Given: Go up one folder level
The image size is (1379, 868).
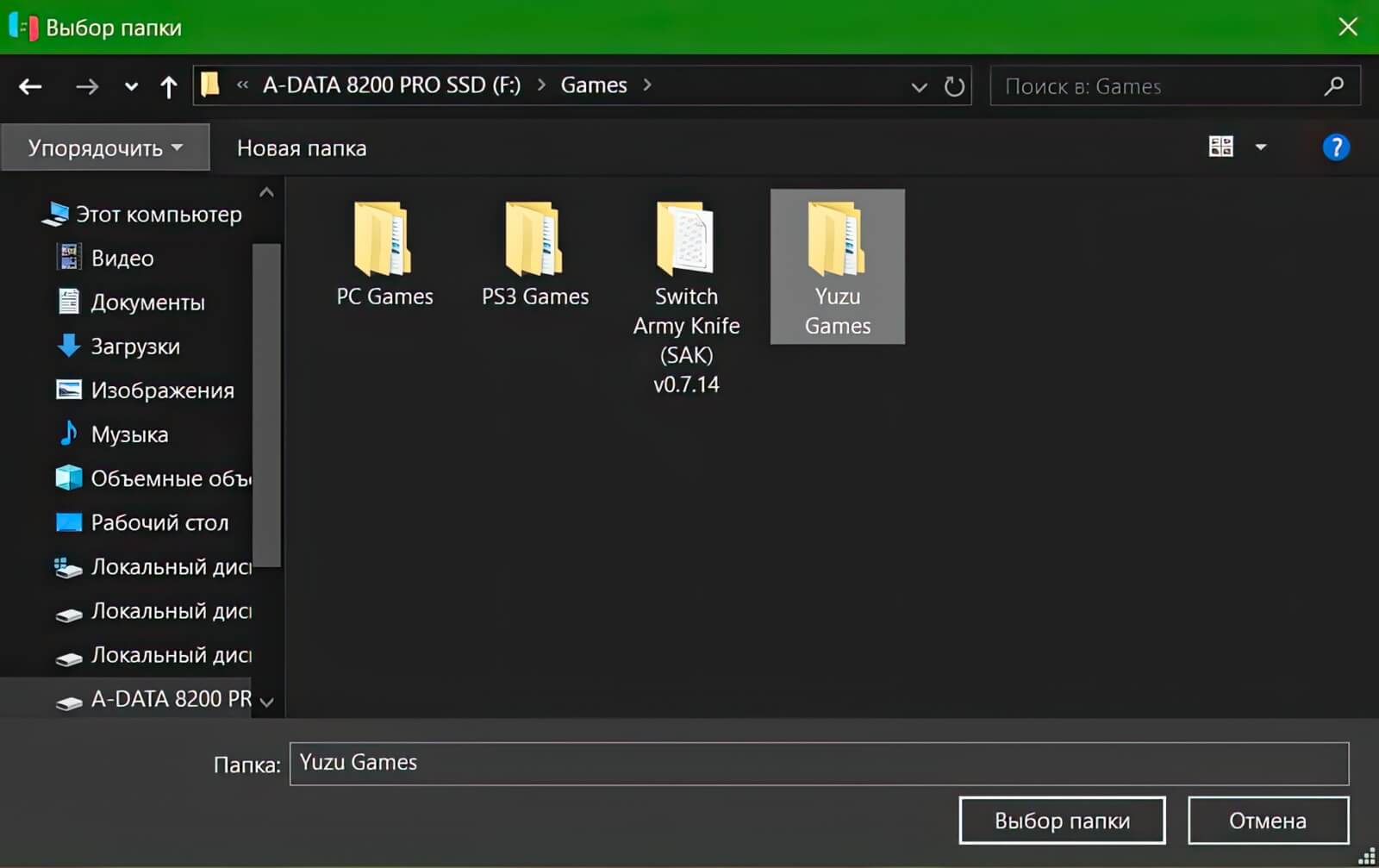Looking at the screenshot, I should (169, 86).
